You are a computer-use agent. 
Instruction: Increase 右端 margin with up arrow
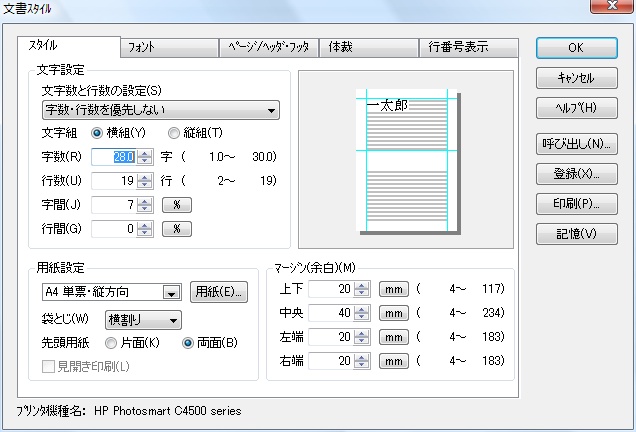coord(361,357)
